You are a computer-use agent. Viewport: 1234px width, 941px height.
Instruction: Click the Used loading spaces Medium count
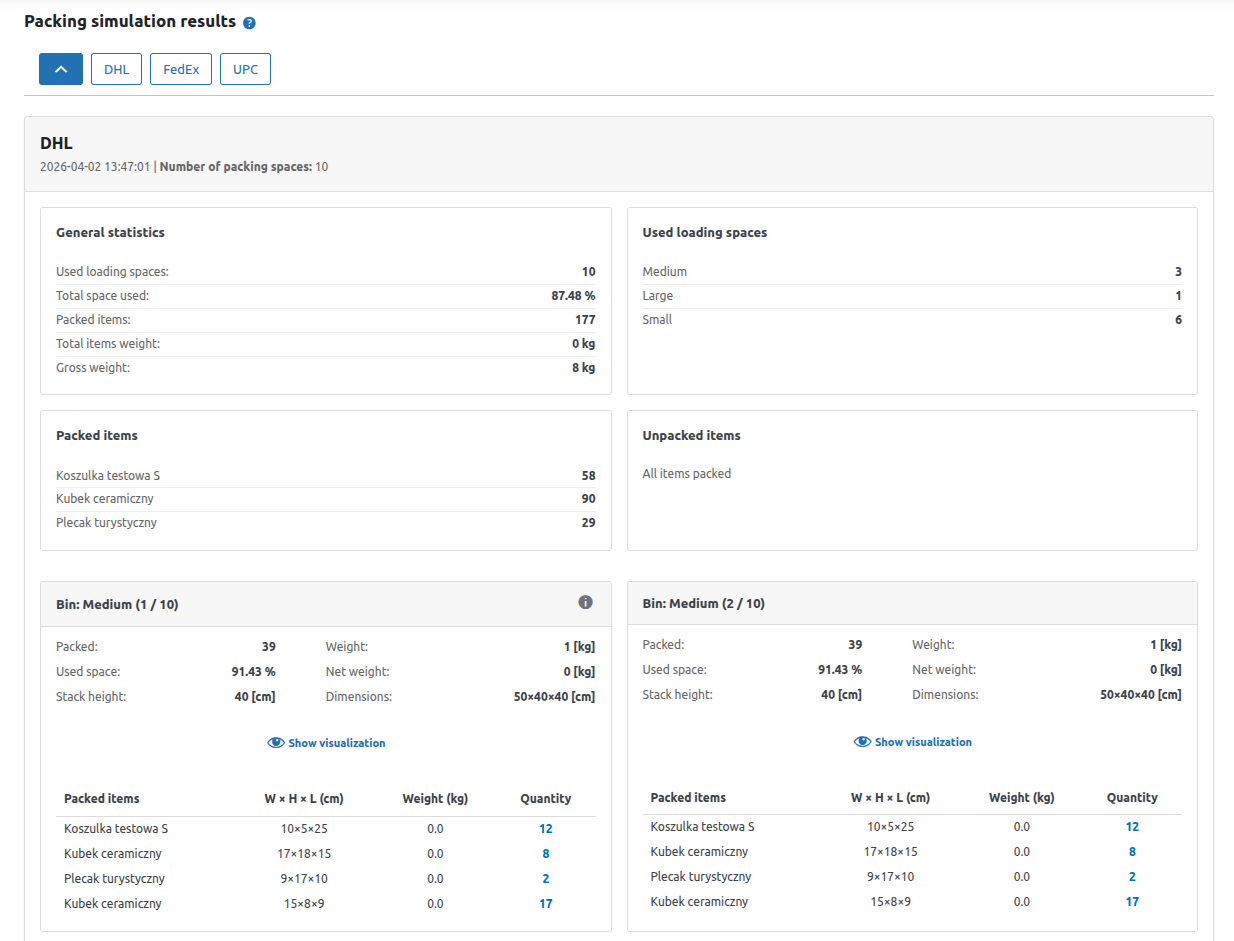[x=1178, y=271]
